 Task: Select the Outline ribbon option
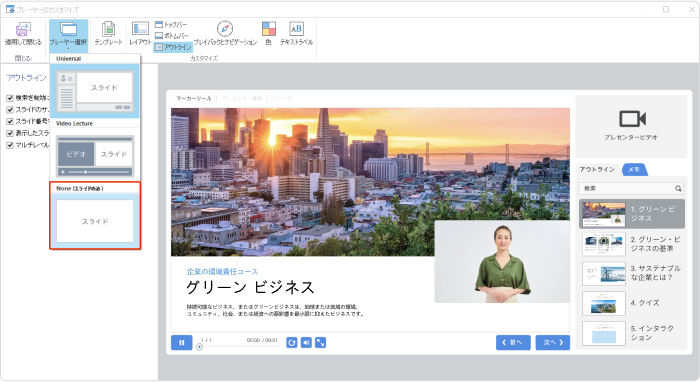point(173,47)
